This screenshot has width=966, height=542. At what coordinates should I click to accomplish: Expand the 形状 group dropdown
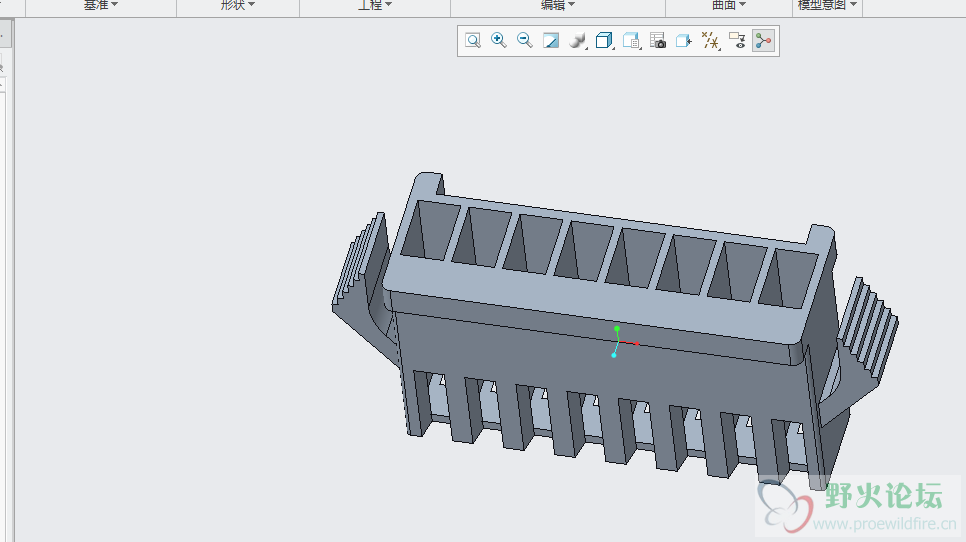(238, 6)
